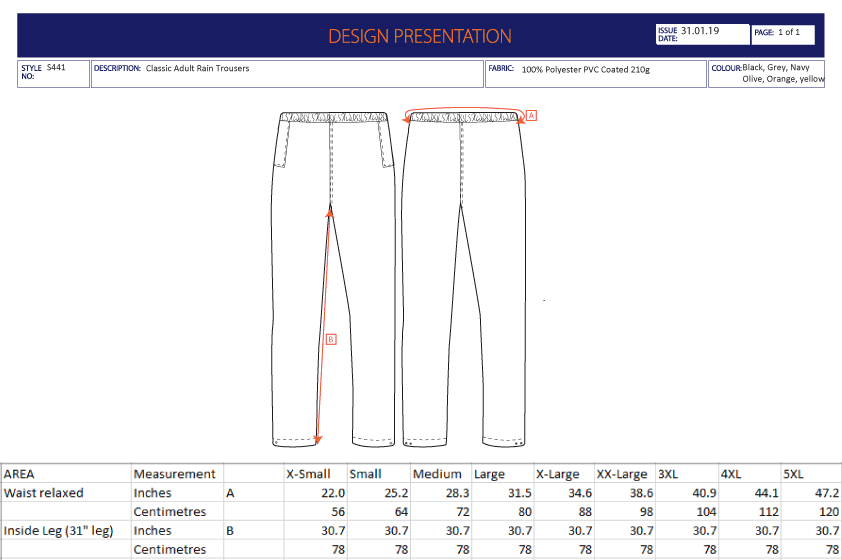Screen dimensions: 842x560
Task: Select the Small column header
Action: point(365,474)
